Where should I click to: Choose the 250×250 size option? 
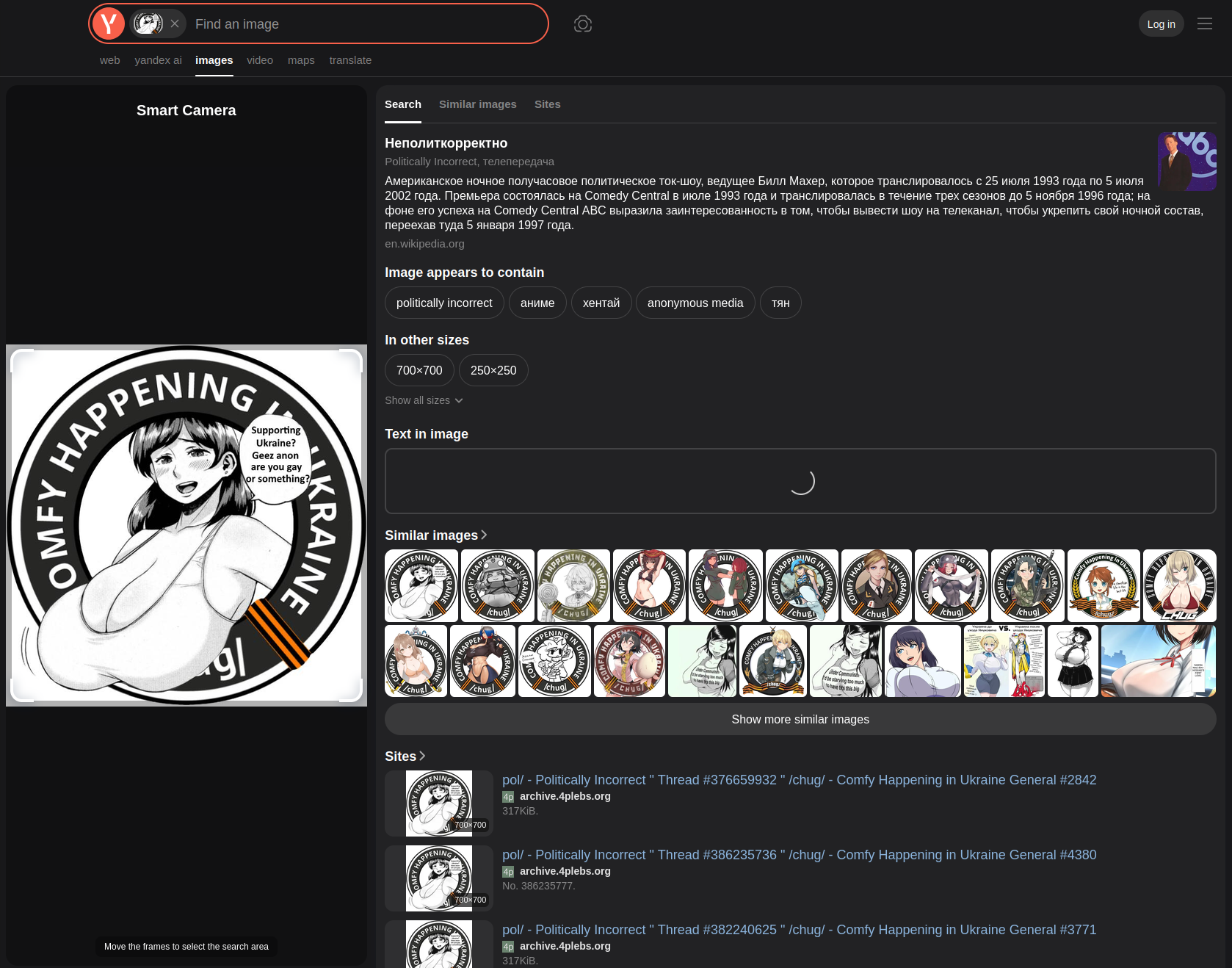pyautogui.click(x=493, y=370)
